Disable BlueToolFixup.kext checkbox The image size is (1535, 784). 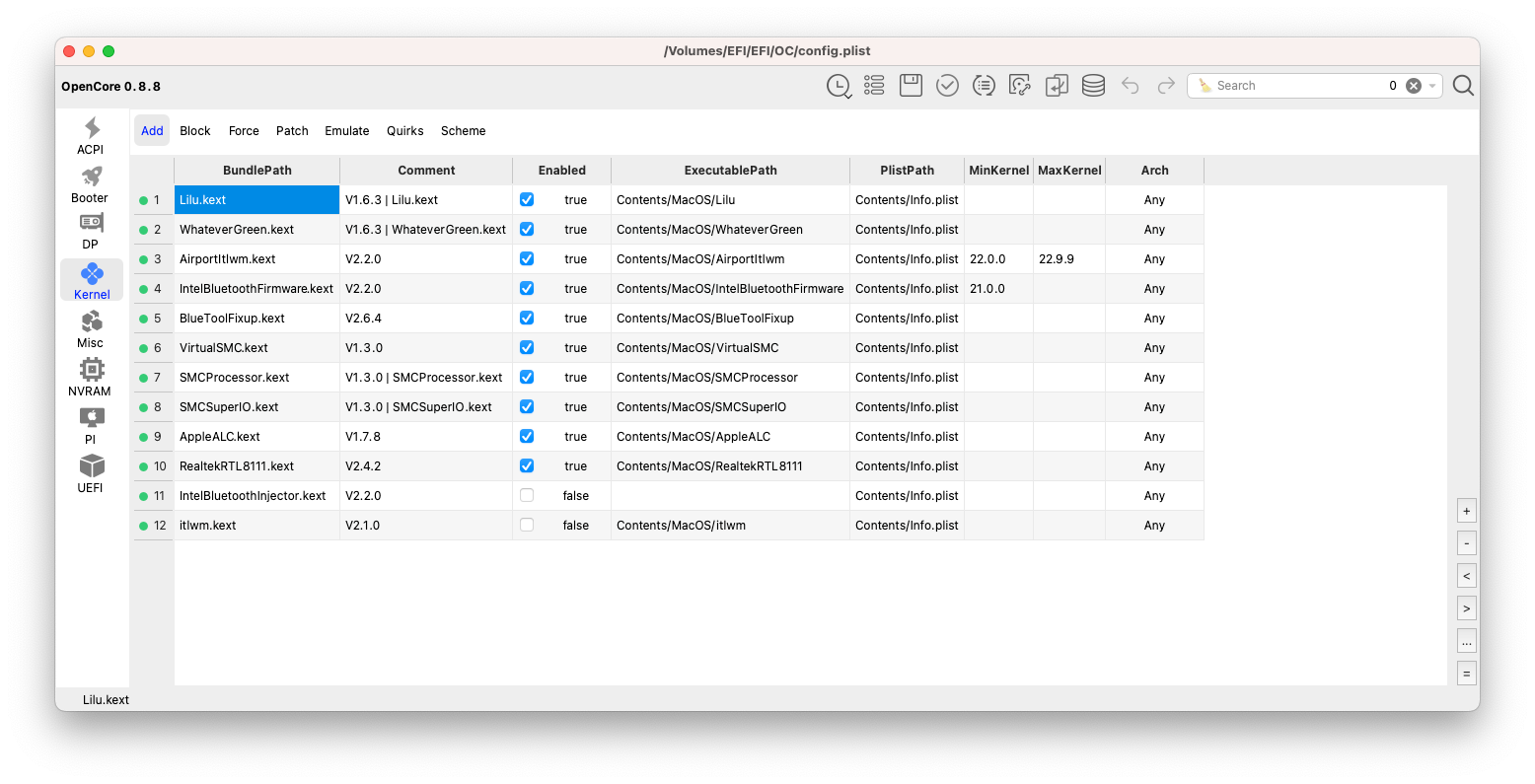click(x=527, y=318)
